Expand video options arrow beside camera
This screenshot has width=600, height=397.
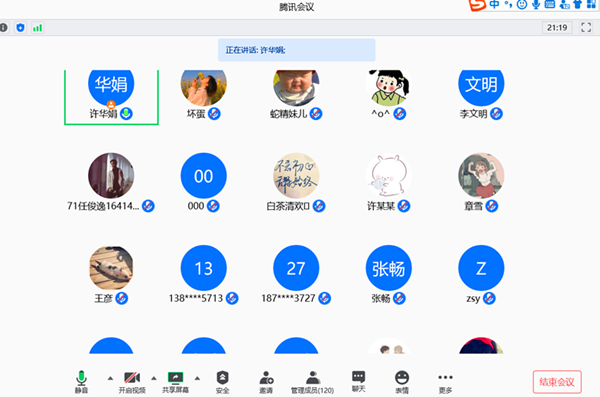point(154,378)
